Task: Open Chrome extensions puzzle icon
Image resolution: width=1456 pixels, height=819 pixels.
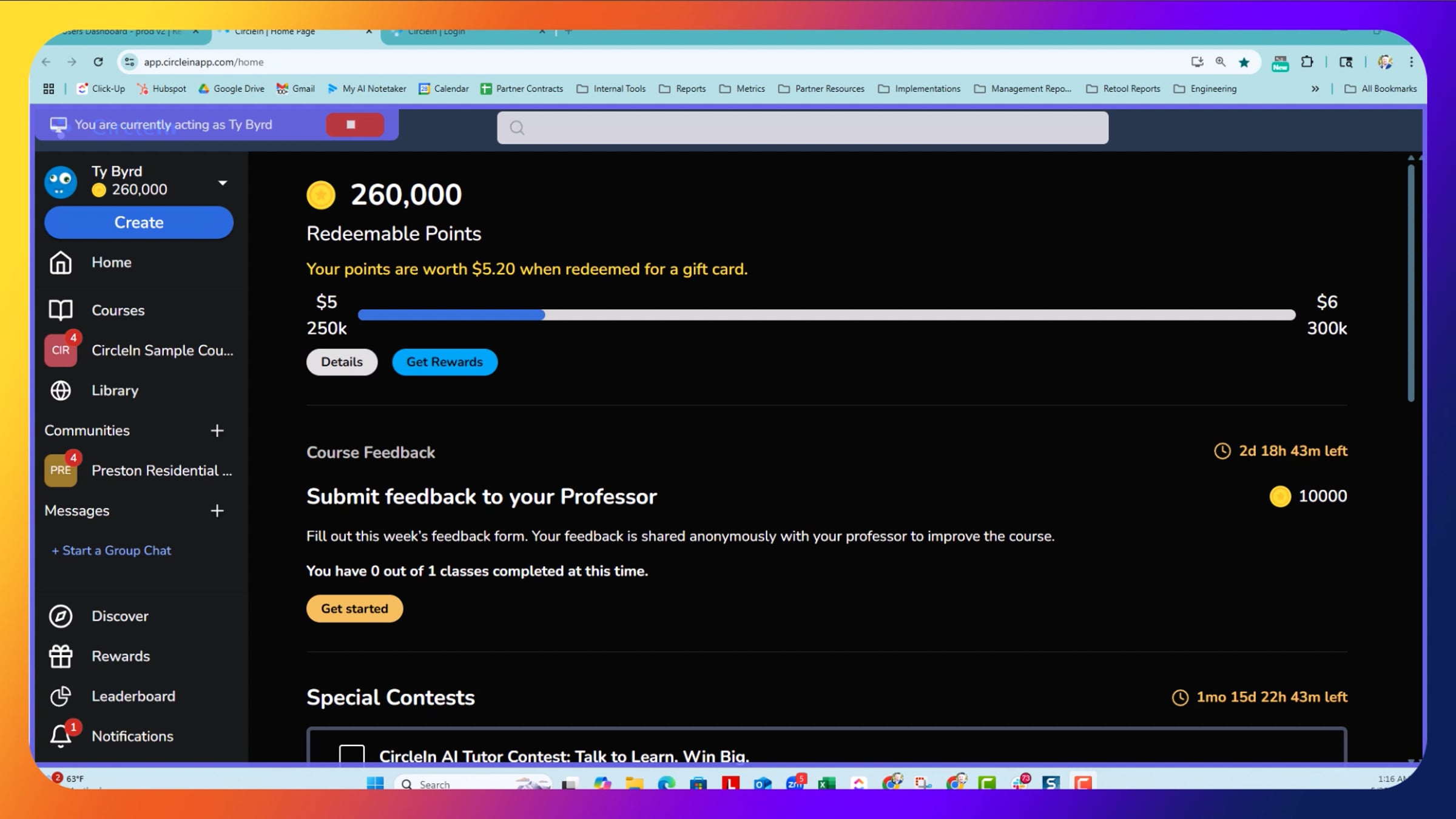Action: tap(1307, 62)
